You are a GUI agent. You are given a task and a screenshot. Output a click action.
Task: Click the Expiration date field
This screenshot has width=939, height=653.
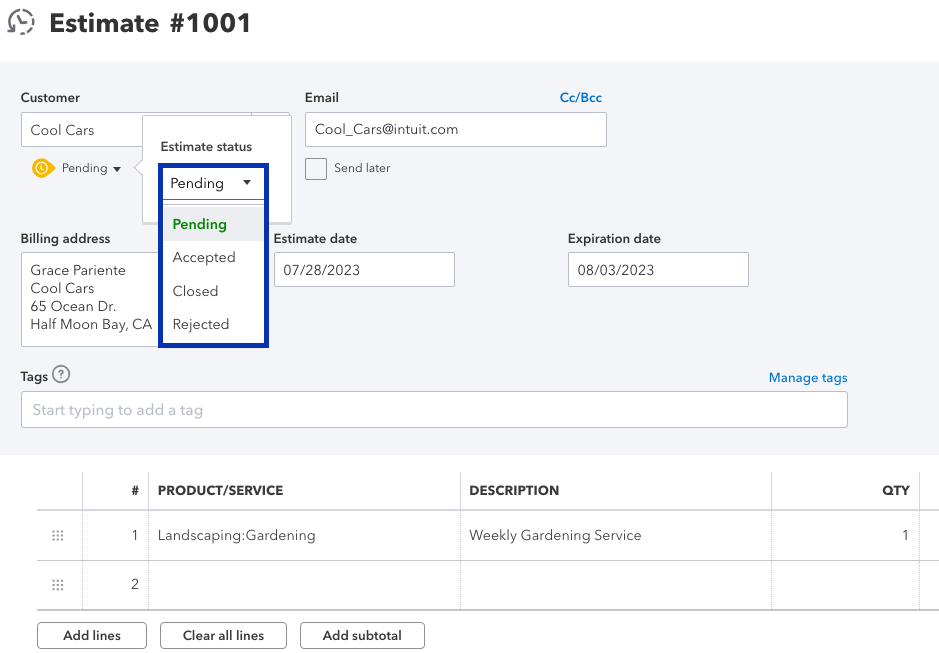[x=658, y=270]
